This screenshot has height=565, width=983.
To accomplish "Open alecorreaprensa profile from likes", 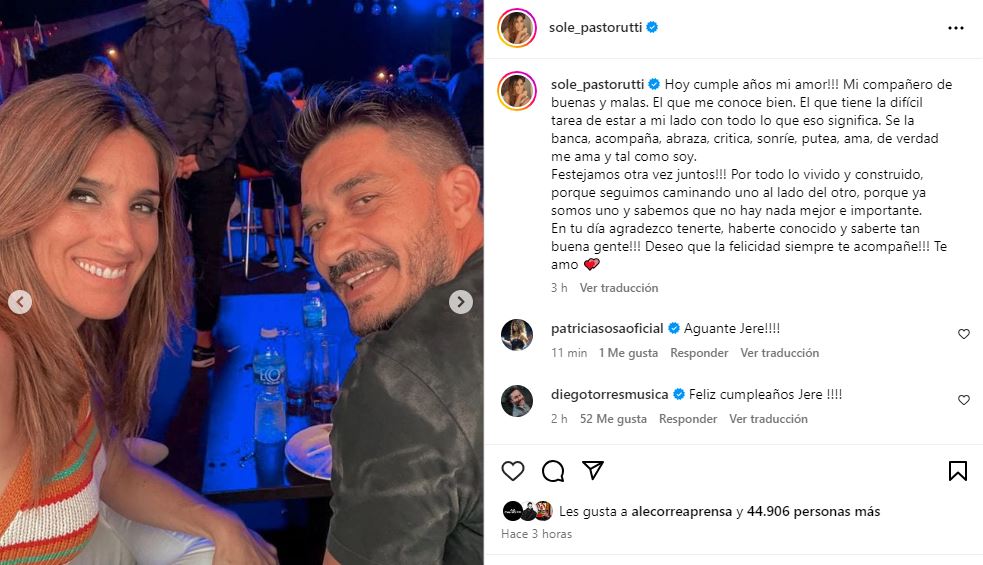I will [x=681, y=512].
